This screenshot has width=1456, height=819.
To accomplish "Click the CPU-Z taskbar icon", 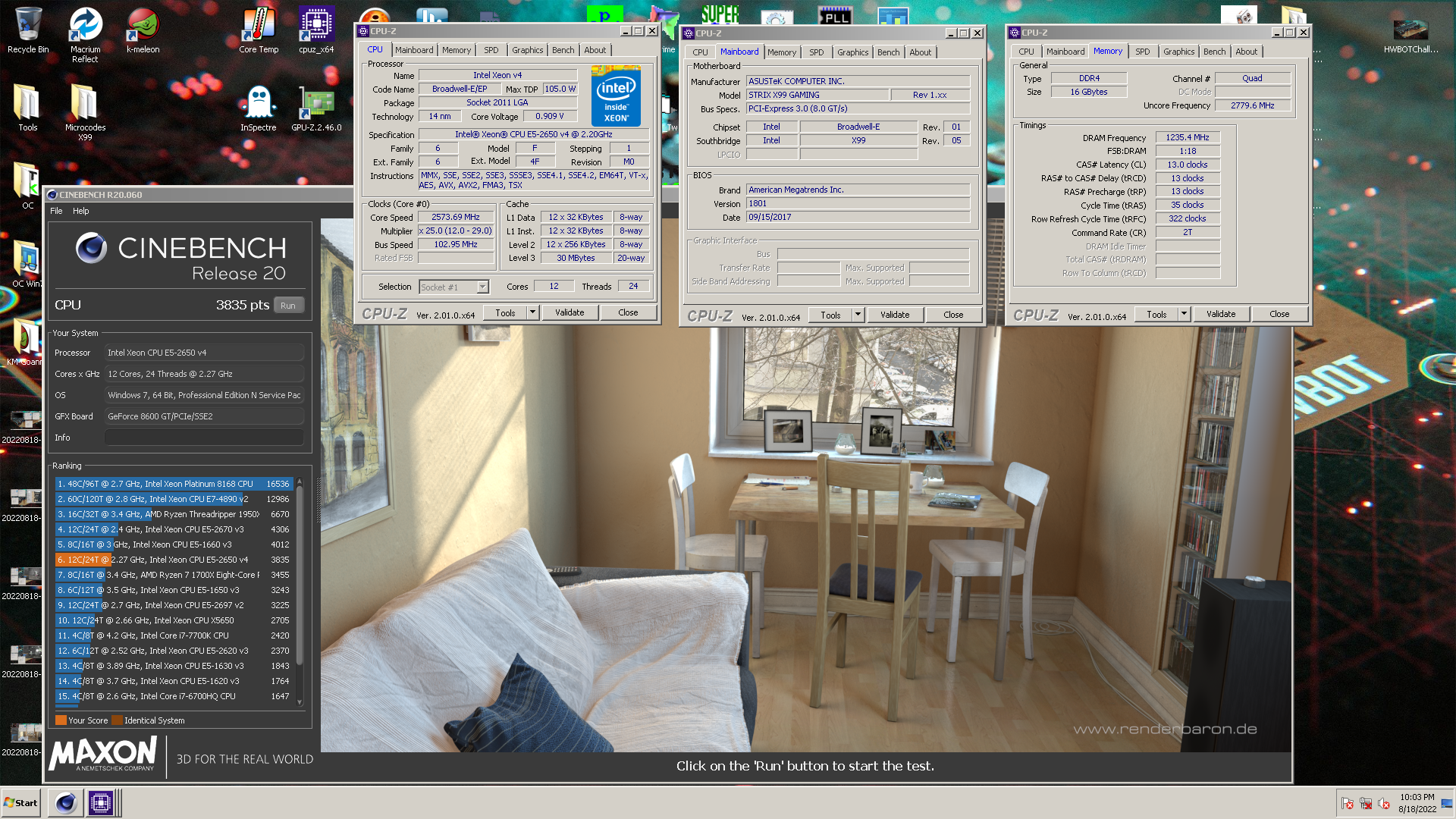I will click(x=100, y=802).
